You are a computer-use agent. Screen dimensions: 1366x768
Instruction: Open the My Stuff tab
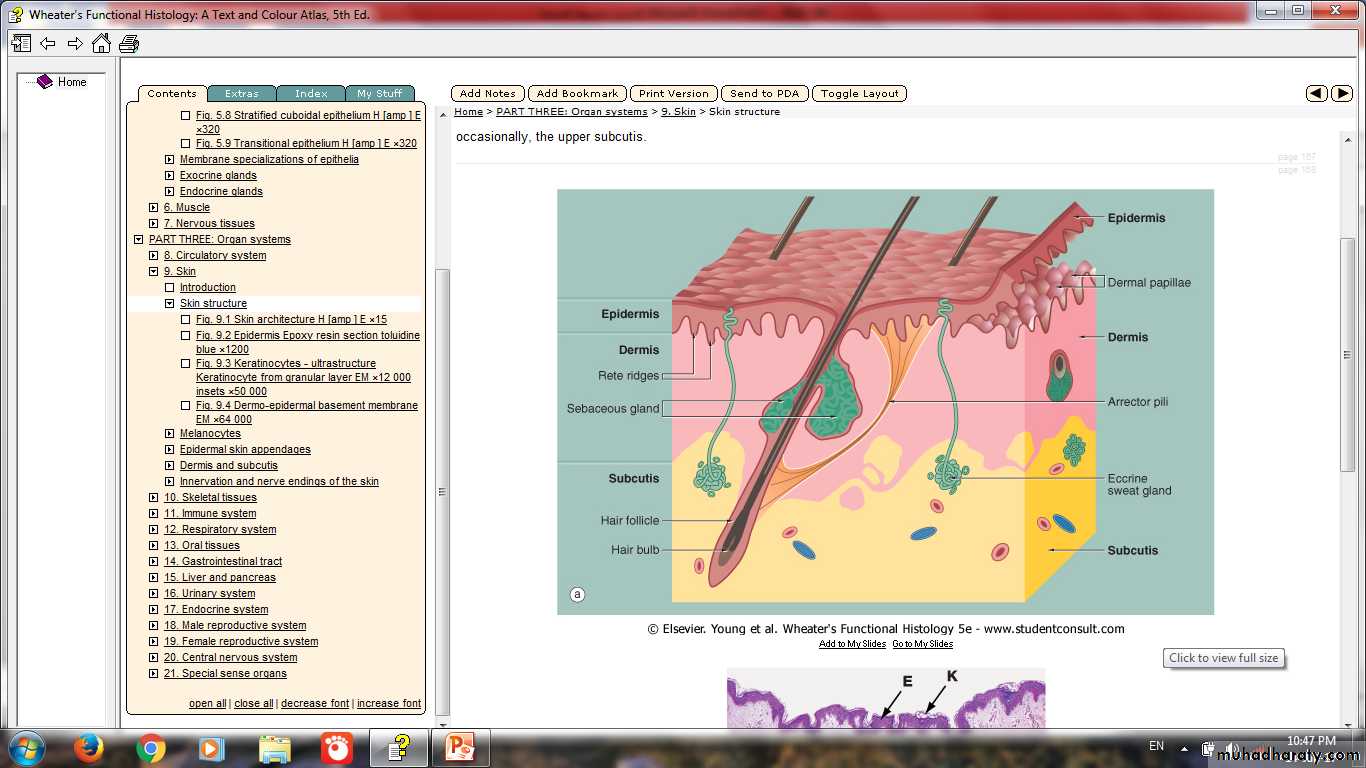click(x=379, y=93)
